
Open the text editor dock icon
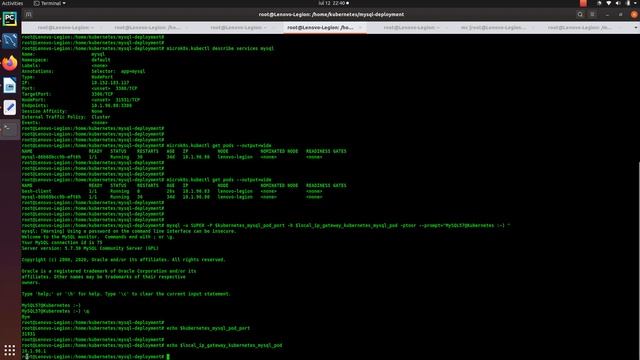tap(10, 107)
